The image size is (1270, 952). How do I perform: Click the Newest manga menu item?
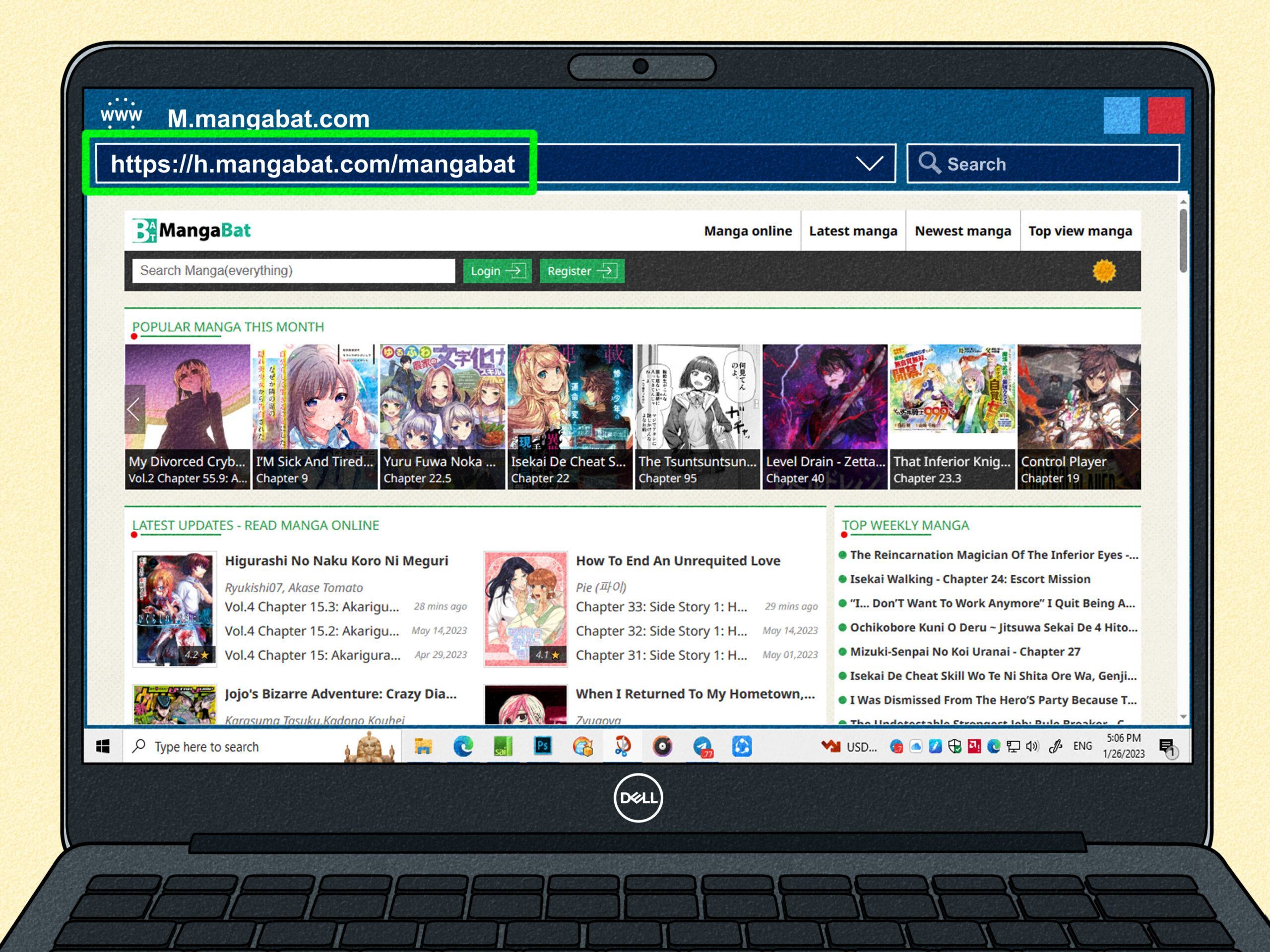(963, 231)
